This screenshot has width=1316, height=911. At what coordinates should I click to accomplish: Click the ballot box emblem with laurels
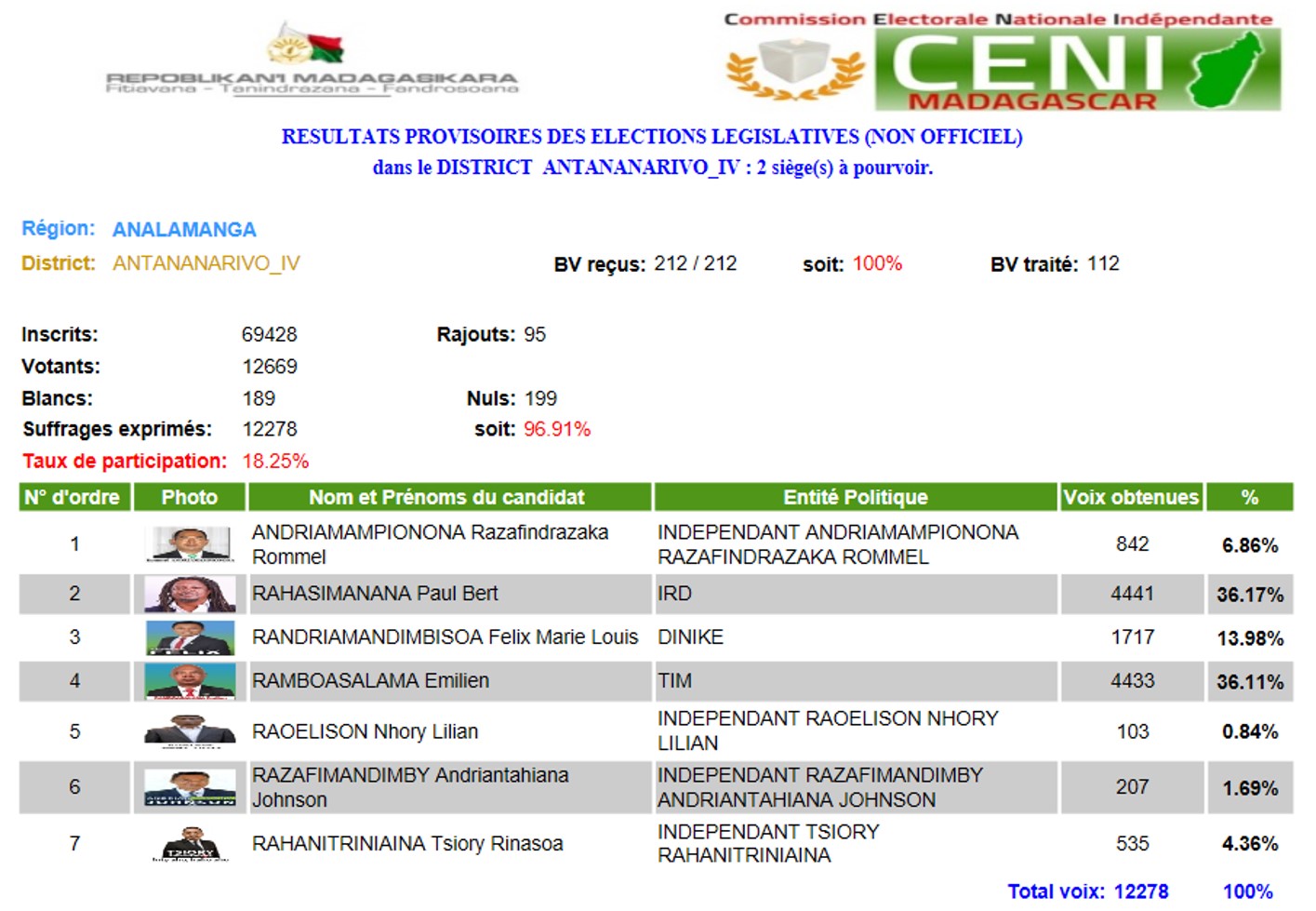click(x=795, y=68)
